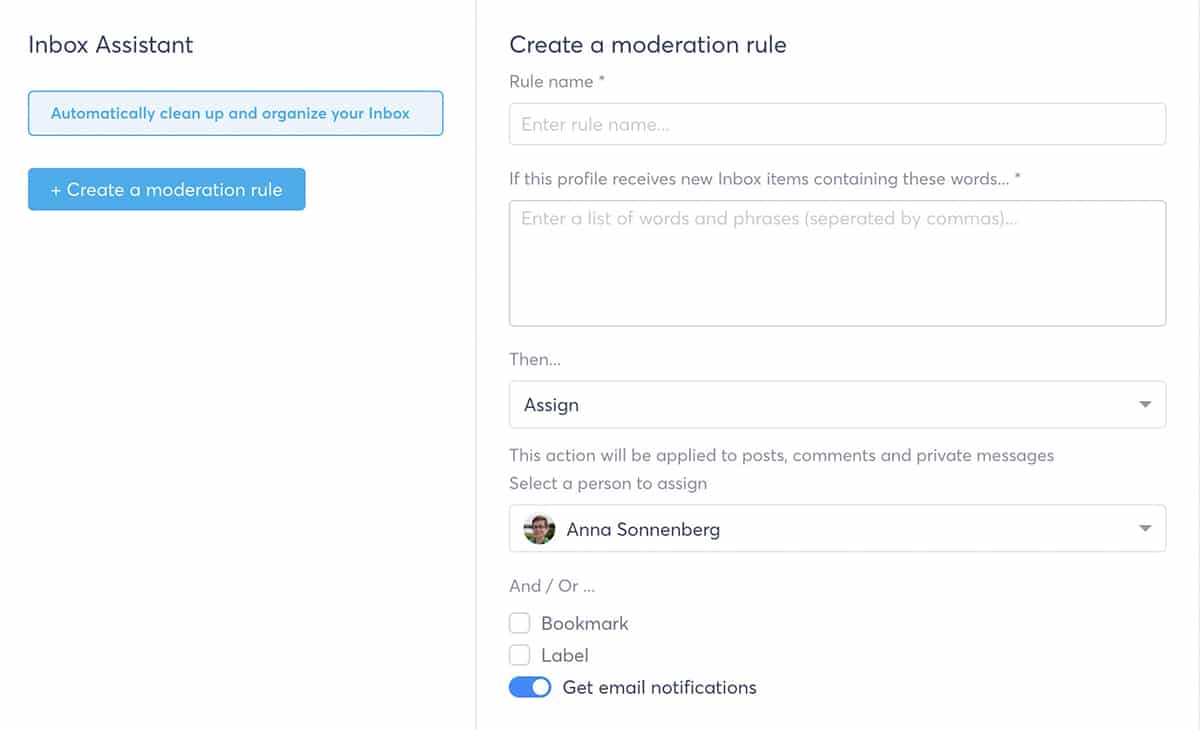Image resolution: width=1200 pixels, height=729 pixels.
Task: Open the Then action dropdown showing Assign
Action: point(836,405)
